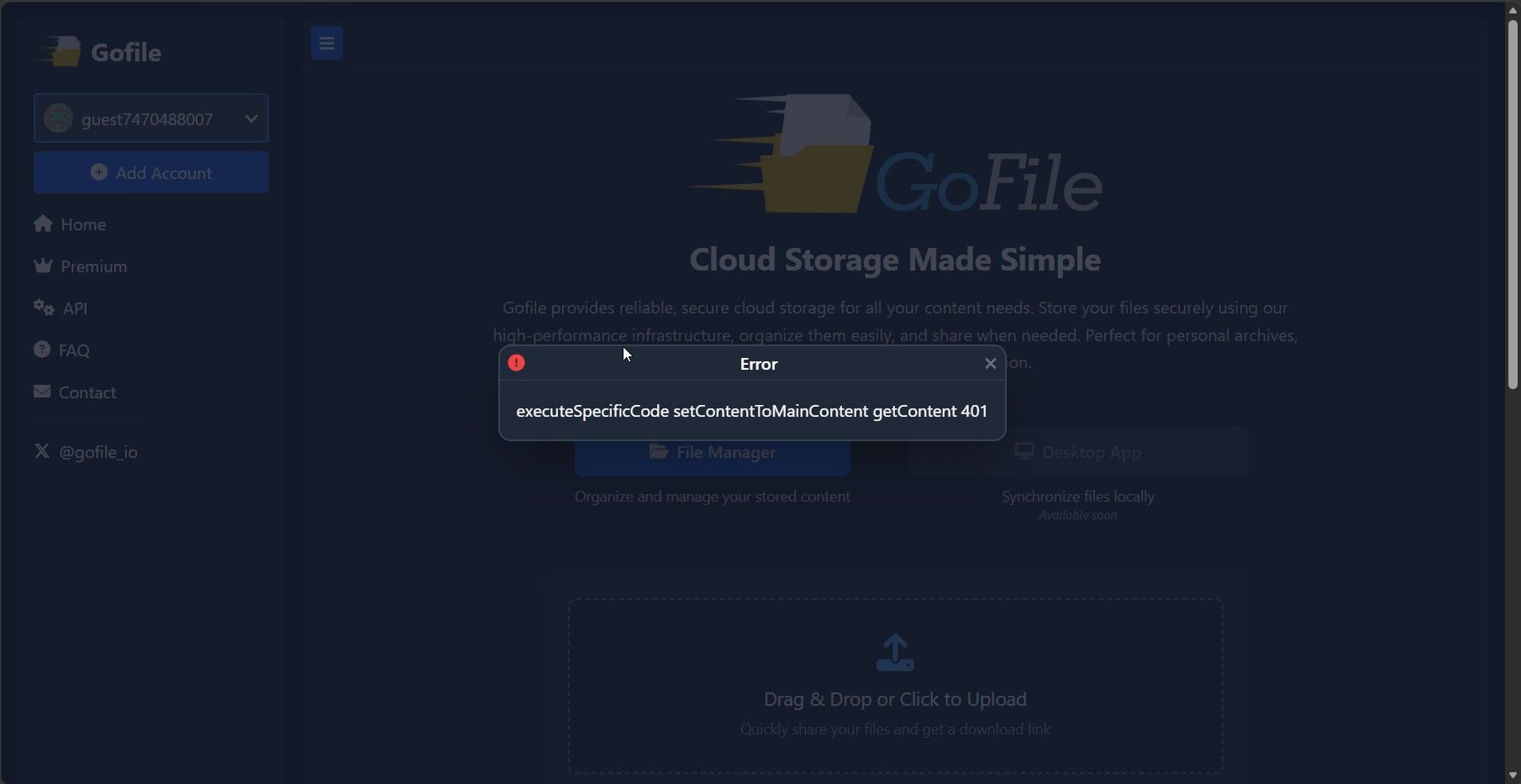This screenshot has width=1521, height=784.
Task: Click the API gears icon
Action: pos(44,308)
